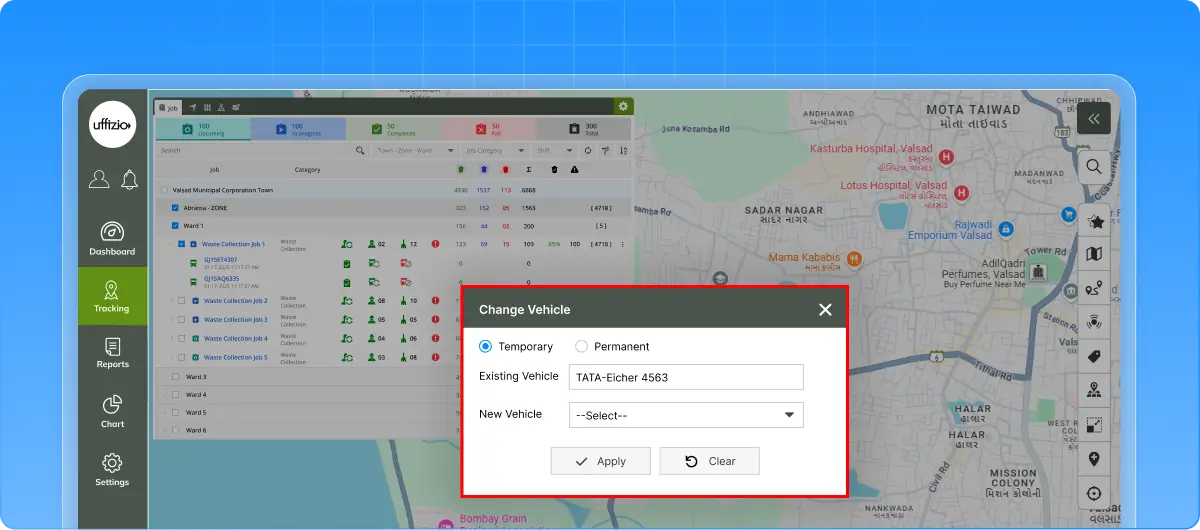Expand the Town - Zone - Ward dropdown
The height and width of the screenshot is (530, 1200).
pos(410,151)
